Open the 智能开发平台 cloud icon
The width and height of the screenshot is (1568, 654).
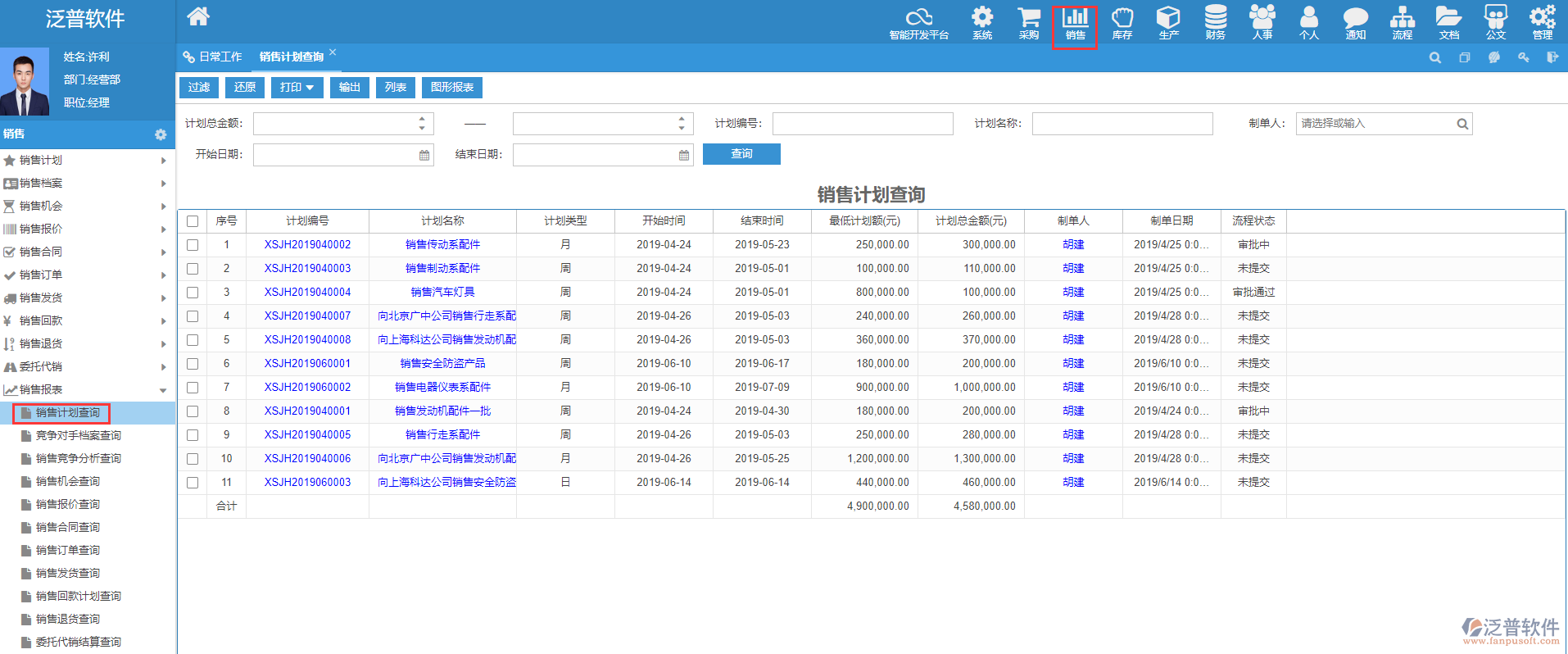[918, 22]
